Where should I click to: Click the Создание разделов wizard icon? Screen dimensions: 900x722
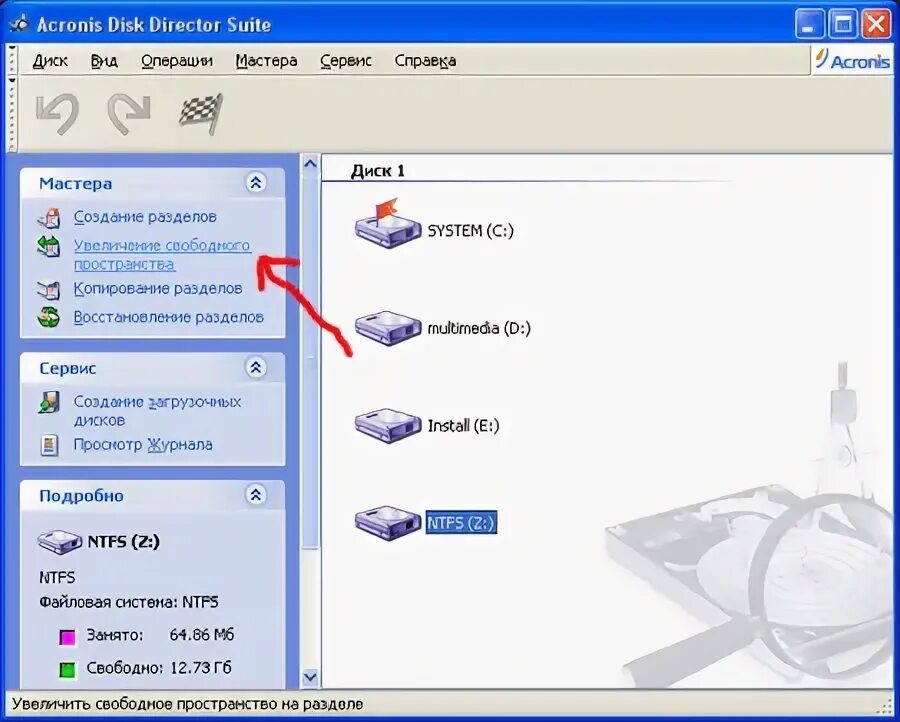[x=49, y=218]
